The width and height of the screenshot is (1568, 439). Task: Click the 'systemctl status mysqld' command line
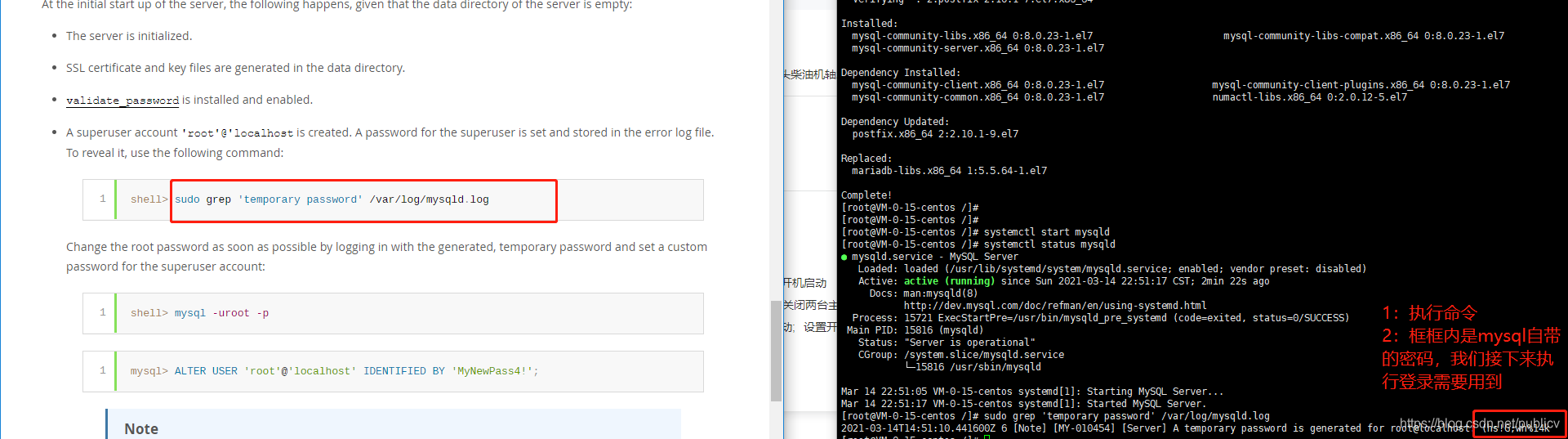click(978, 244)
